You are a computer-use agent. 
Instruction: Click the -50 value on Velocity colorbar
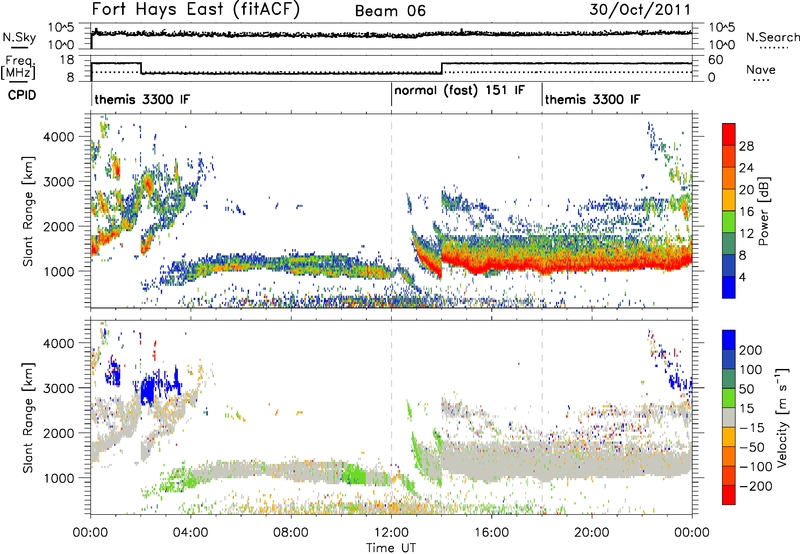[752, 447]
